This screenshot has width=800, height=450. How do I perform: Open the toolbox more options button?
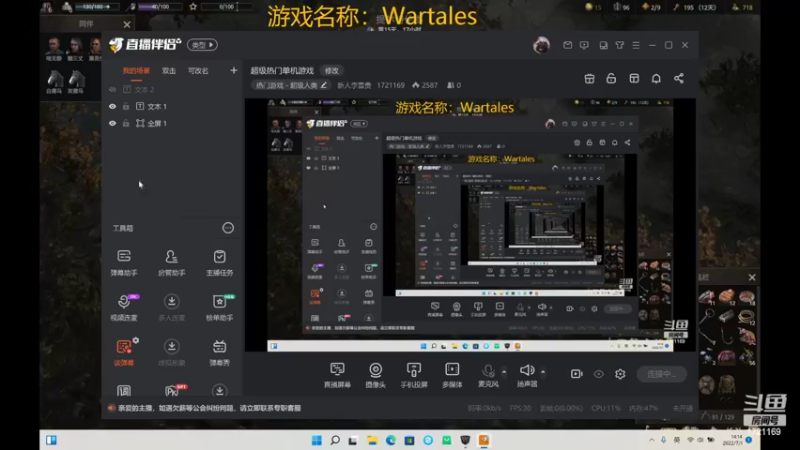click(x=228, y=228)
